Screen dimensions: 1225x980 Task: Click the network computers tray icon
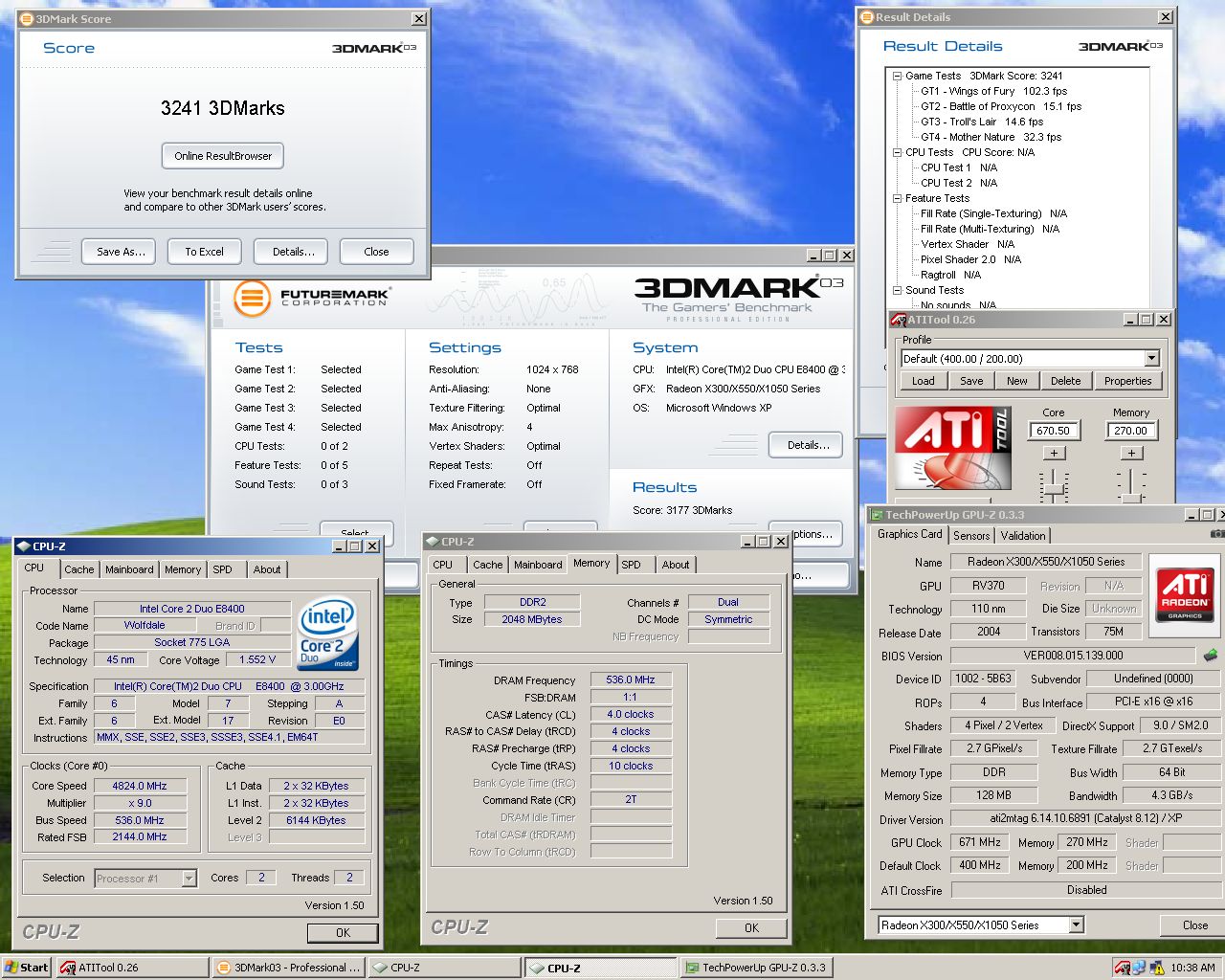pyautogui.click(x=1138, y=968)
